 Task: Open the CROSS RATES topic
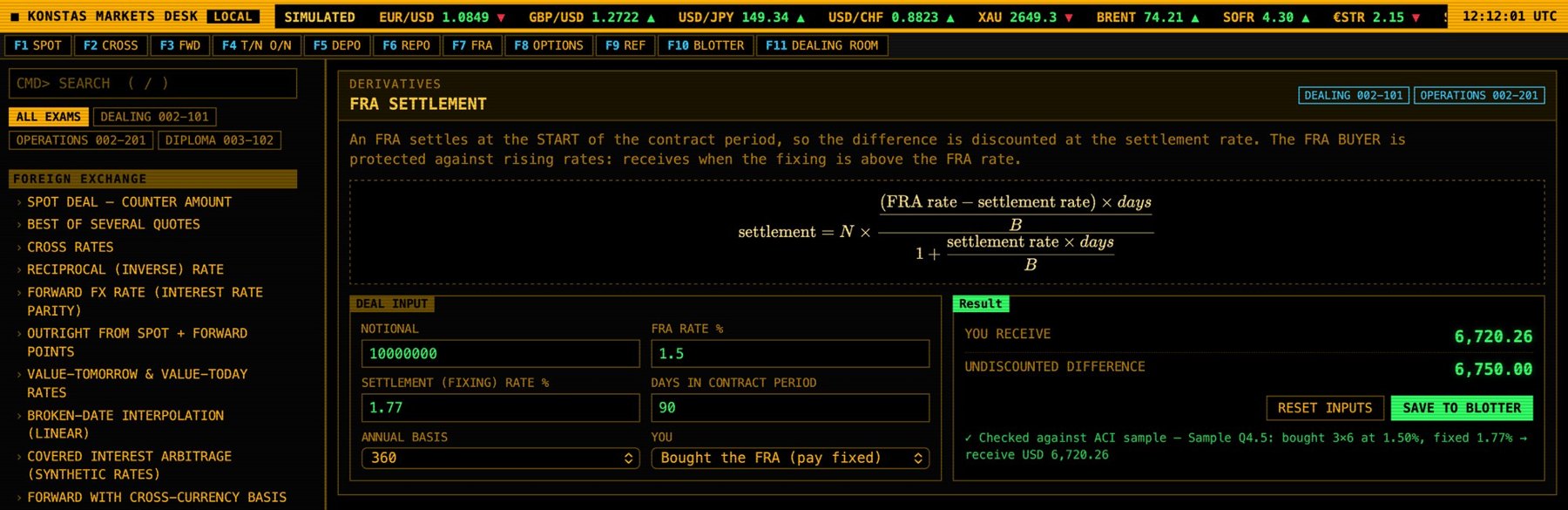point(70,247)
